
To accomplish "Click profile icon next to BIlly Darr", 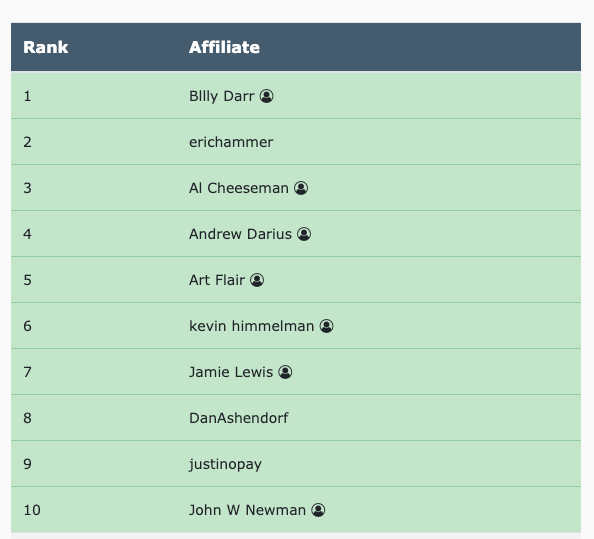I will pyautogui.click(x=266, y=96).
